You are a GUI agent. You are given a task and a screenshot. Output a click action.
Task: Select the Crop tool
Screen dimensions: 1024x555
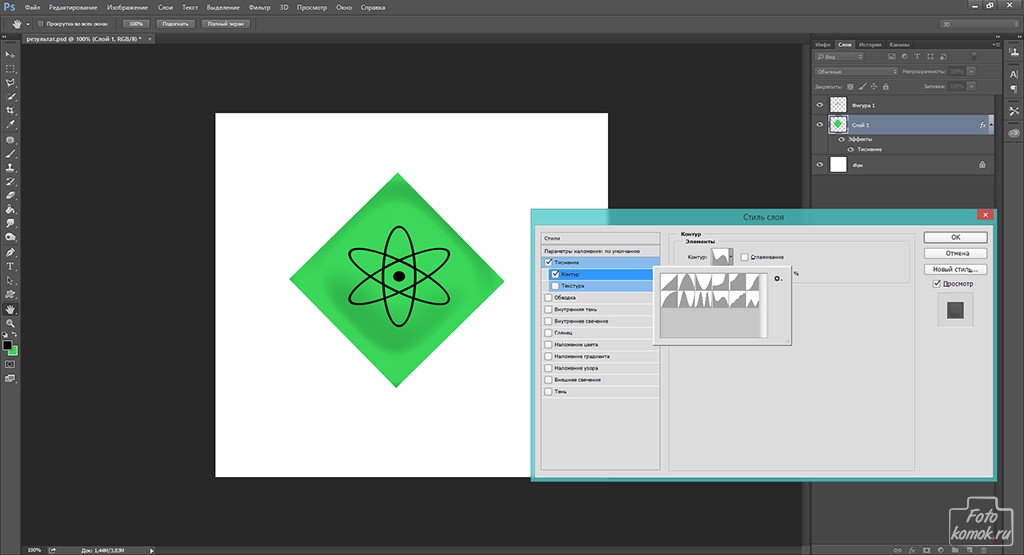(x=10, y=110)
